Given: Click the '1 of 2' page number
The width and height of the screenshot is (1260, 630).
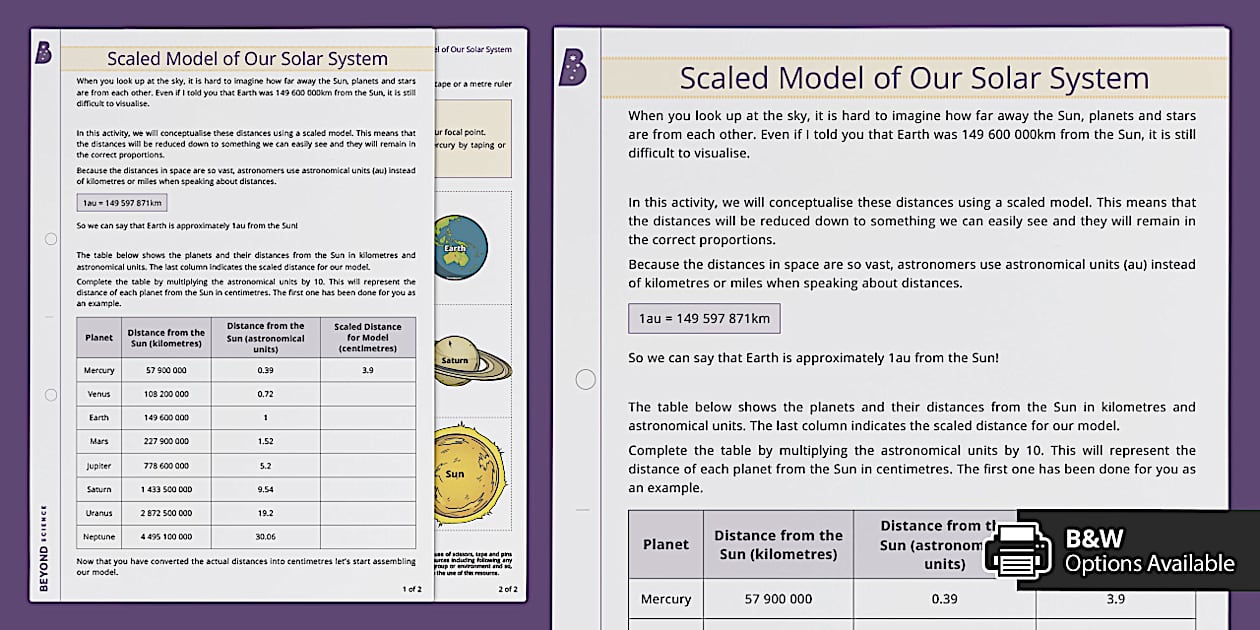Looking at the screenshot, I should tap(411, 589).
